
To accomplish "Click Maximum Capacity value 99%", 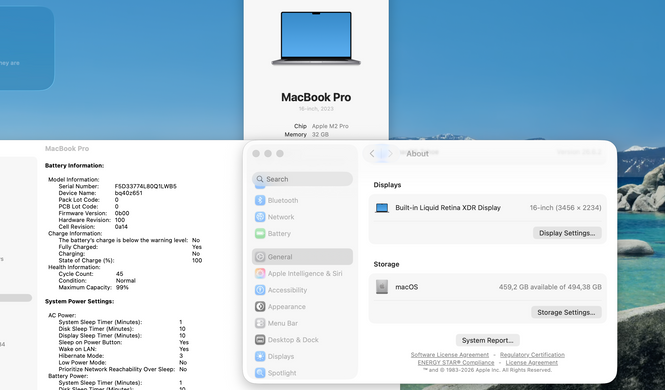I will pos(122,287).
